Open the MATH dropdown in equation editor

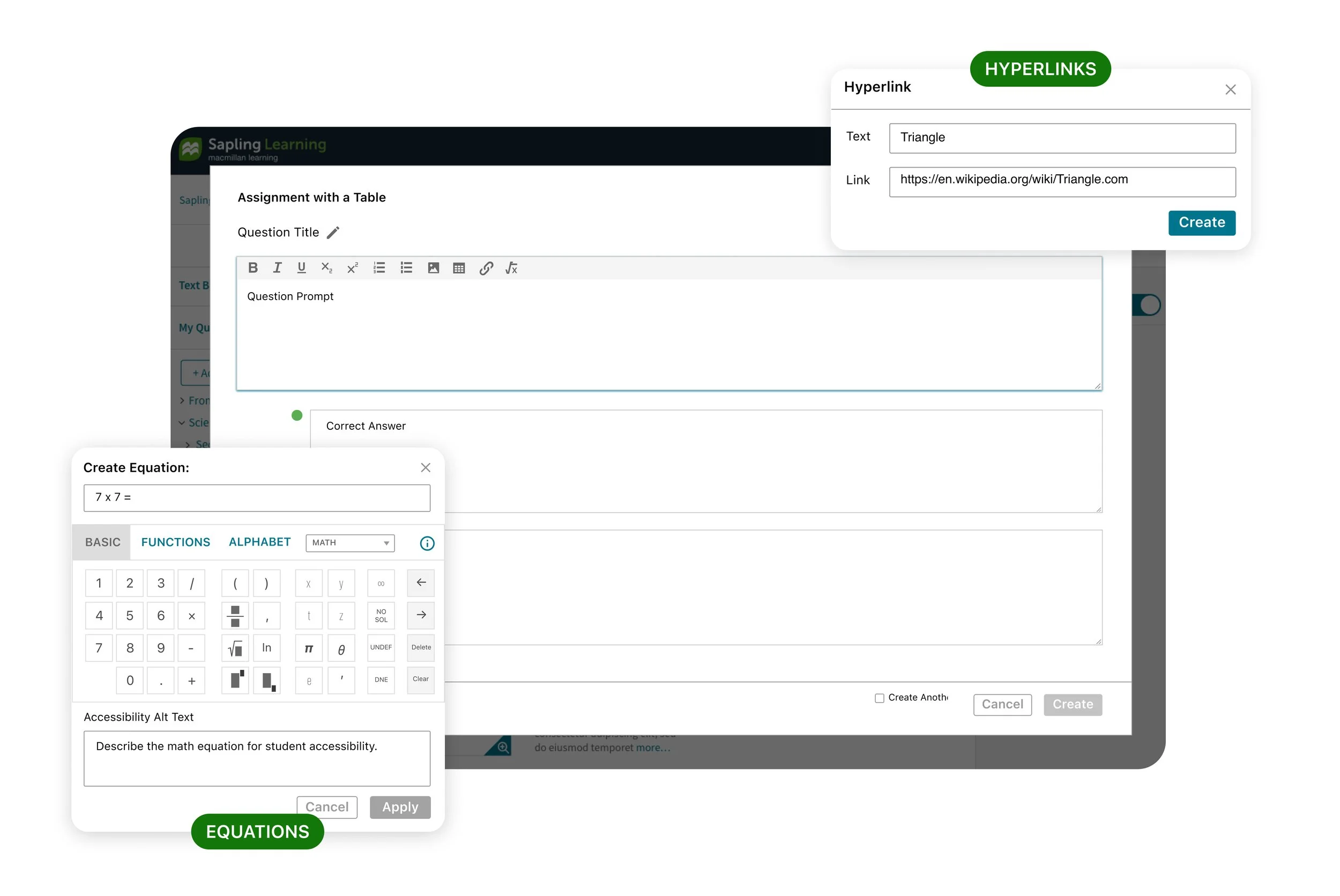coord(349,543)
